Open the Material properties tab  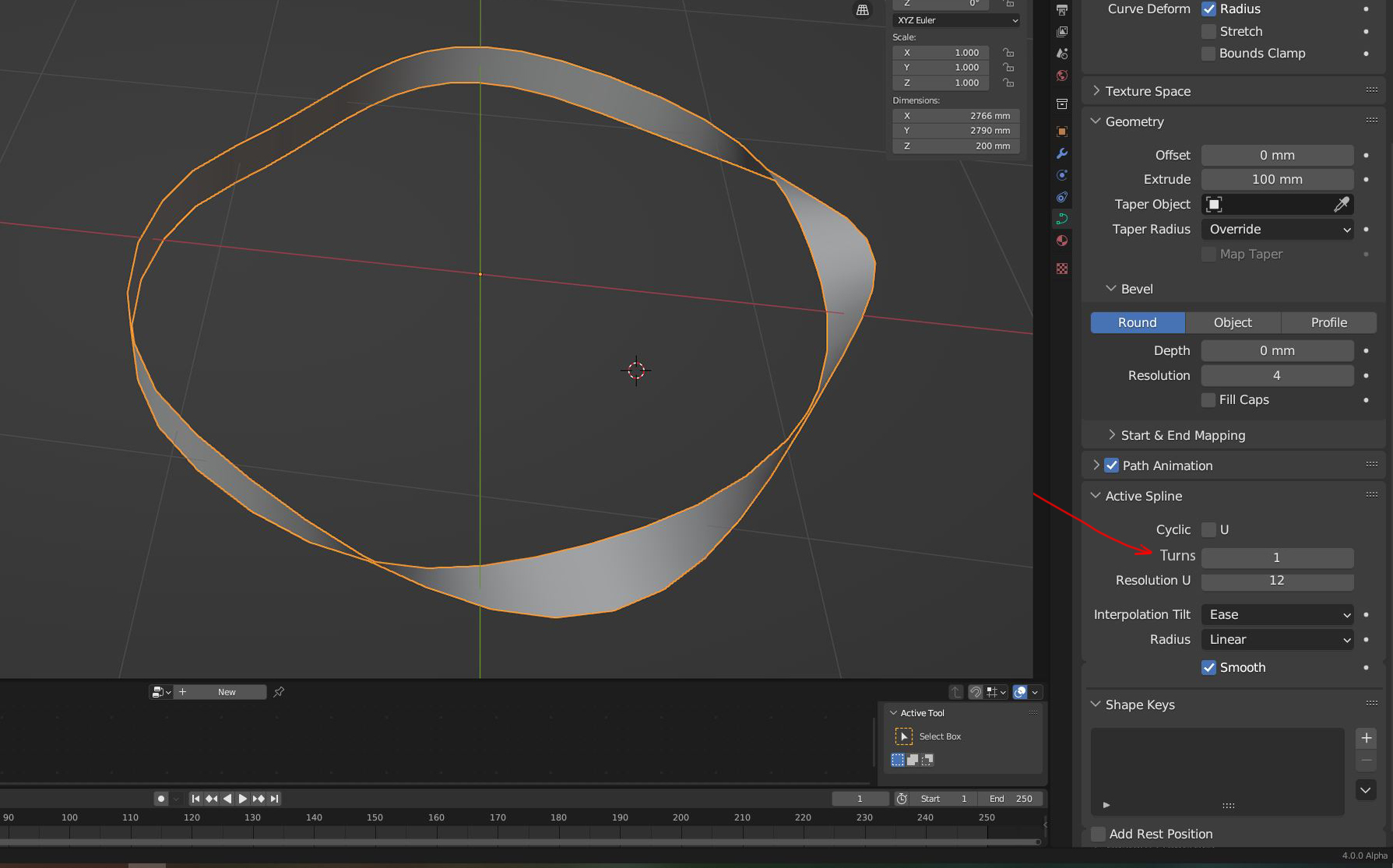pos(1061,241)
